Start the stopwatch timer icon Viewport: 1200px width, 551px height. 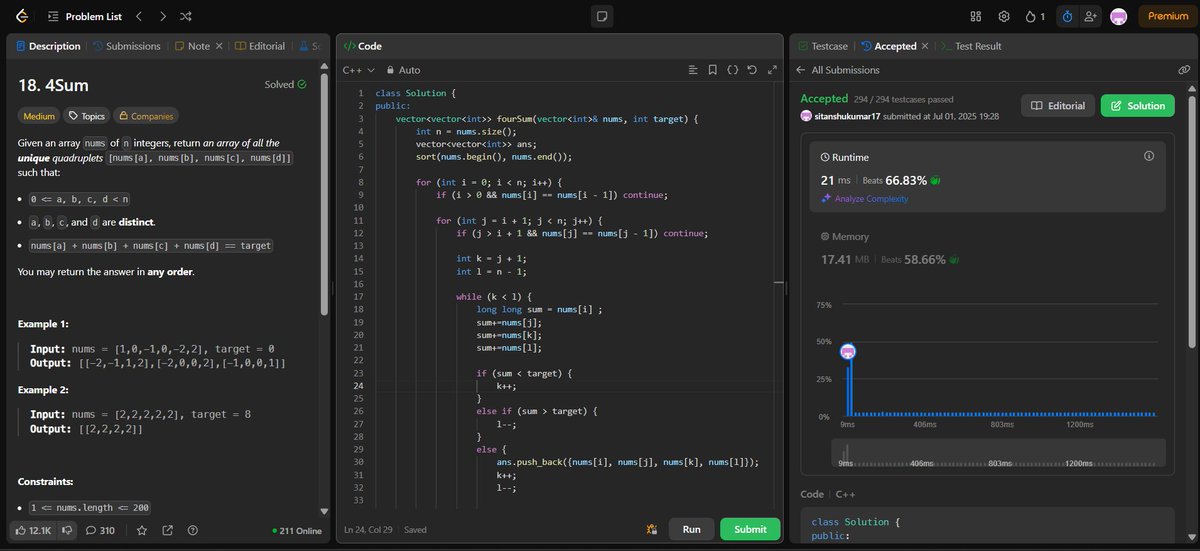click(x=1067, y=16)
